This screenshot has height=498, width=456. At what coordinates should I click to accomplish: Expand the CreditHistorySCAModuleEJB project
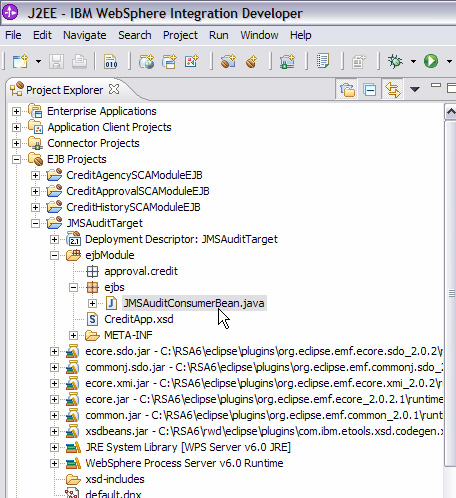(x=35, y=207)
